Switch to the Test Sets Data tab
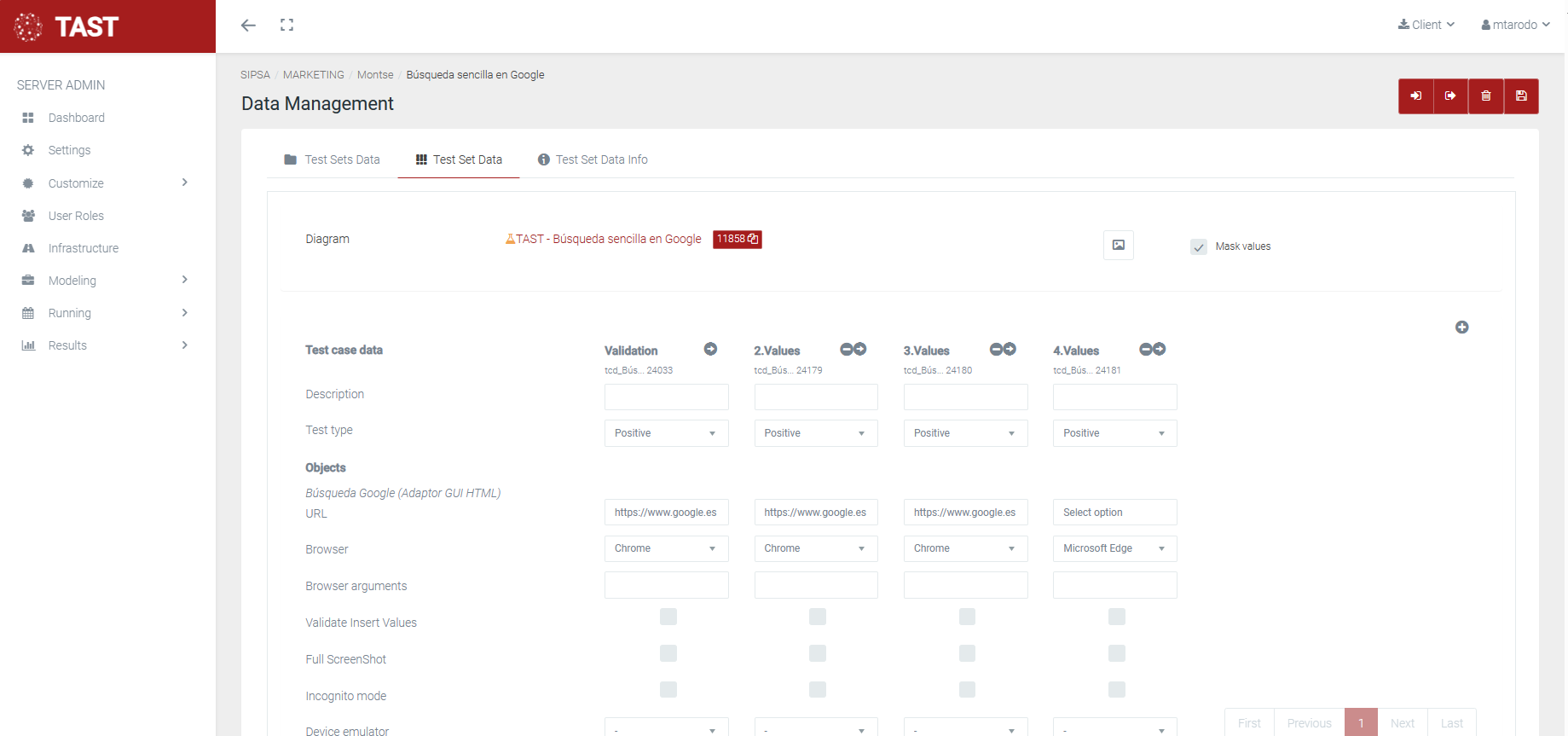Viewport: 1568px width, 736px height. click(x=332, y=159)
